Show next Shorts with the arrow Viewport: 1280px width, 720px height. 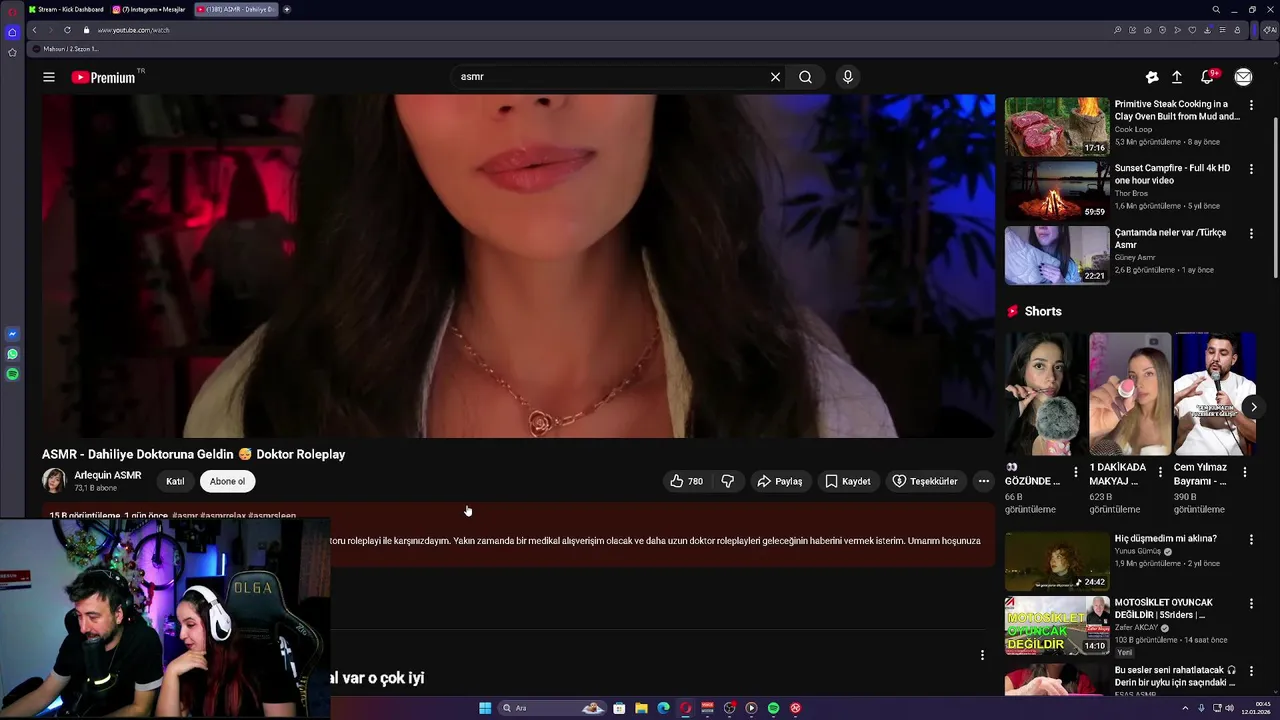tap(1253, 407)
